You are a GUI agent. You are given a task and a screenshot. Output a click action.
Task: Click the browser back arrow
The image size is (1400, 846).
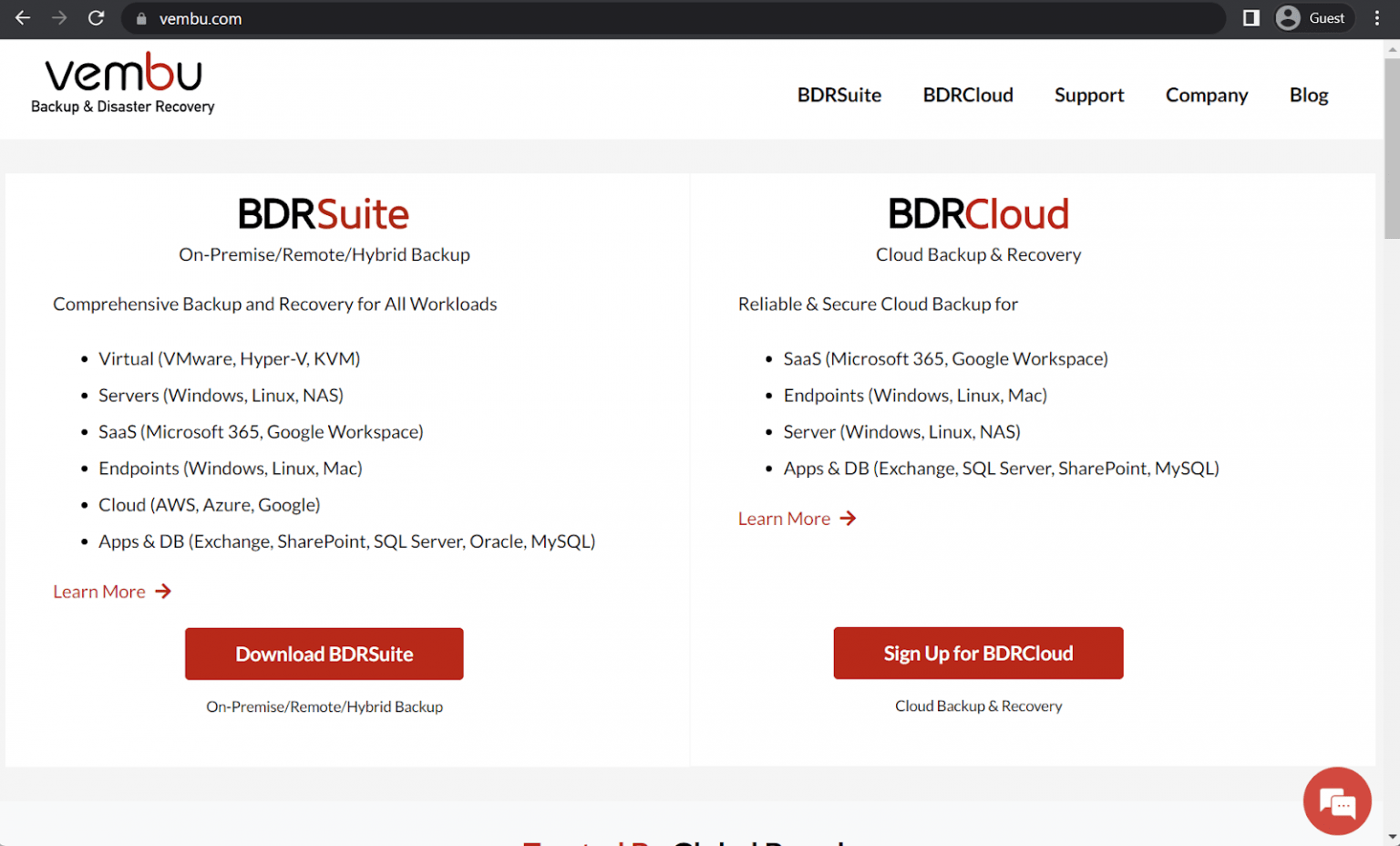click(x=22, y=18)
